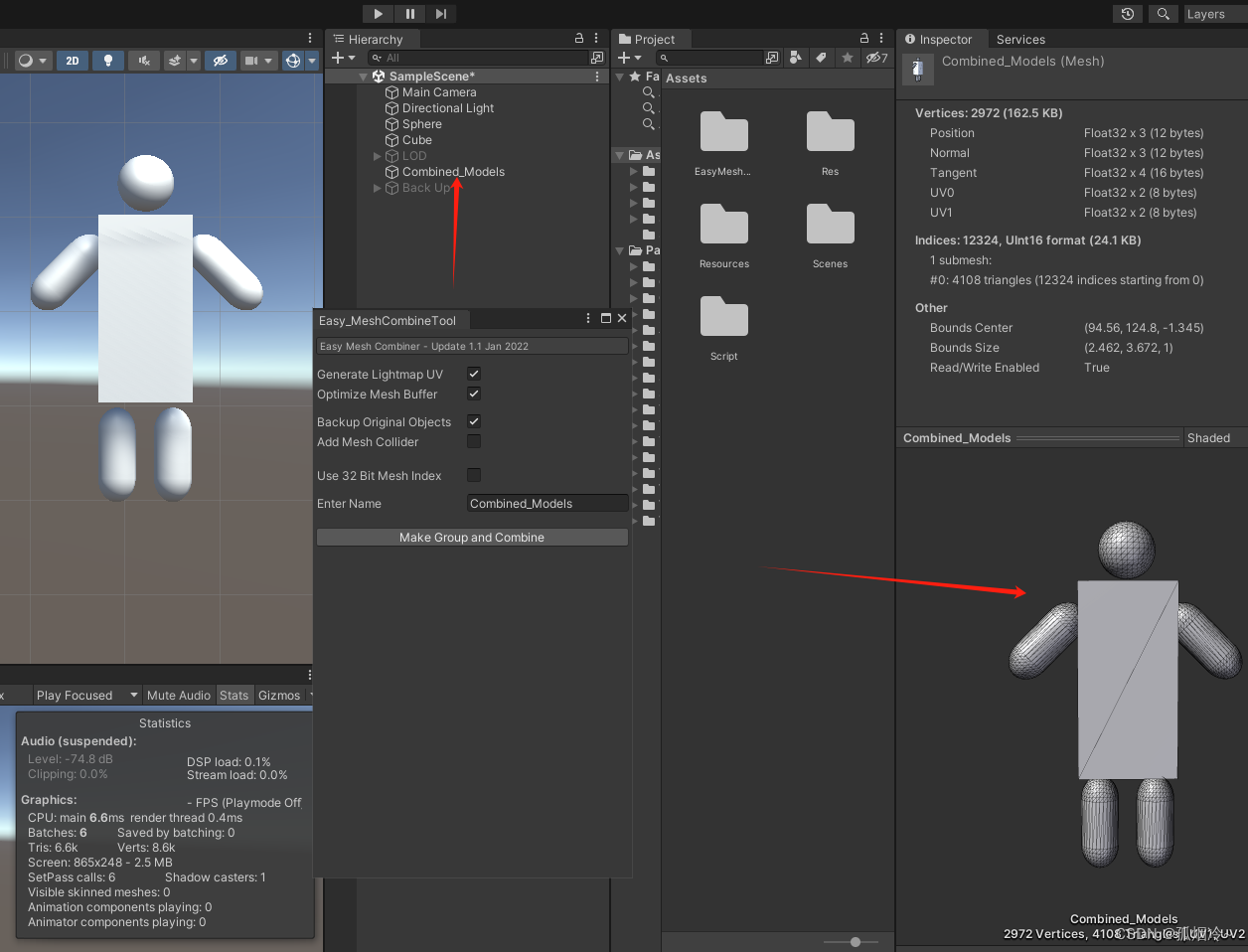The image size is (1248, 952).
Task: Focus the Project search field
Action: click(x=709, y=58)
